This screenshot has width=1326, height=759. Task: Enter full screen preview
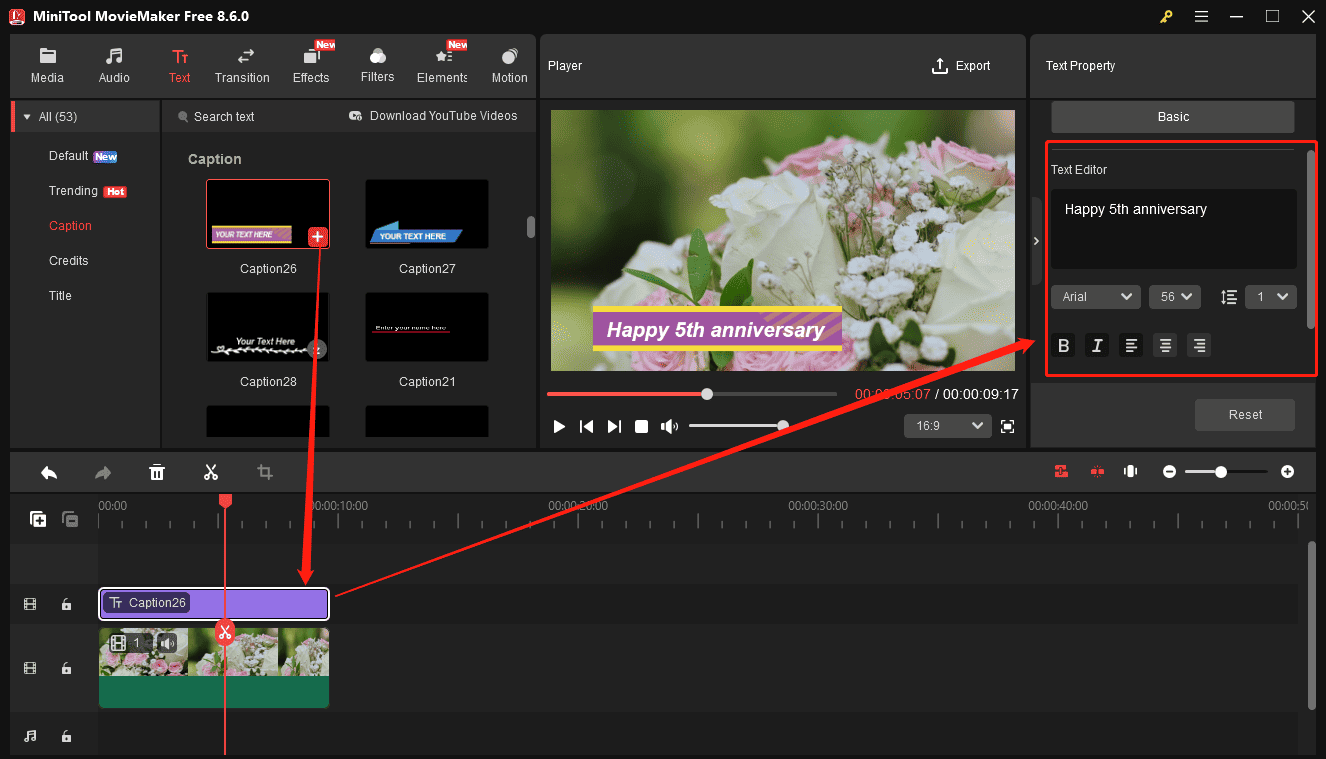coord(1007,426)
